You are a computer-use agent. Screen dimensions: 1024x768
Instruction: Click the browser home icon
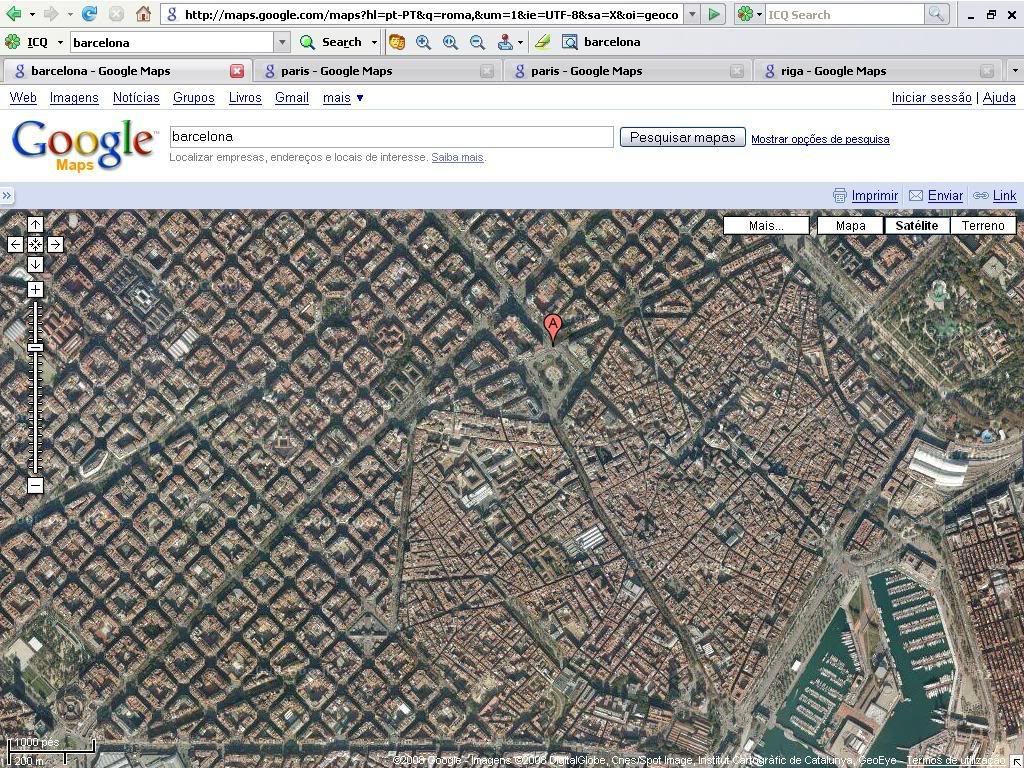point(143,14)
